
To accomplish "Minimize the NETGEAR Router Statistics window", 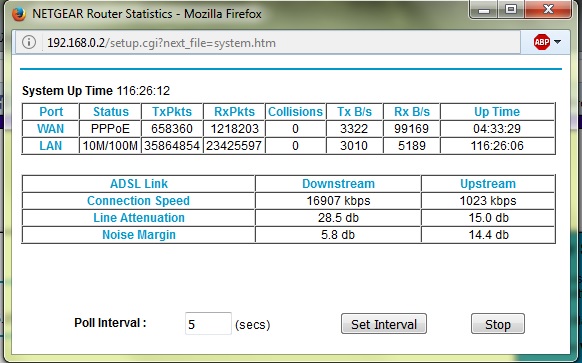I will [484, 9].
